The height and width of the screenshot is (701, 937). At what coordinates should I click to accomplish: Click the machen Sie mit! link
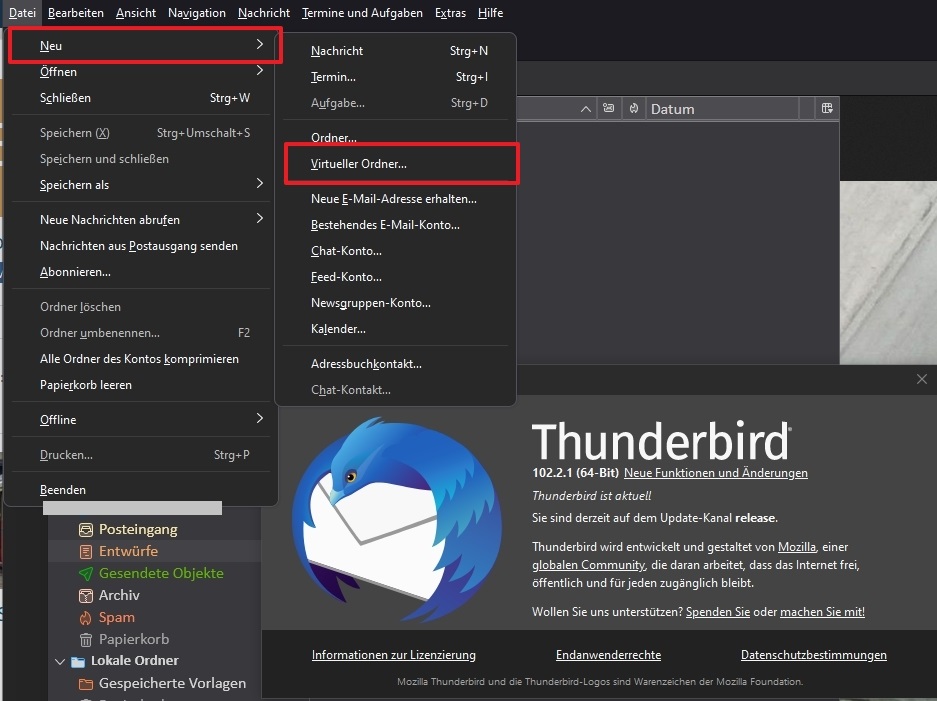[x=822, y=612]
